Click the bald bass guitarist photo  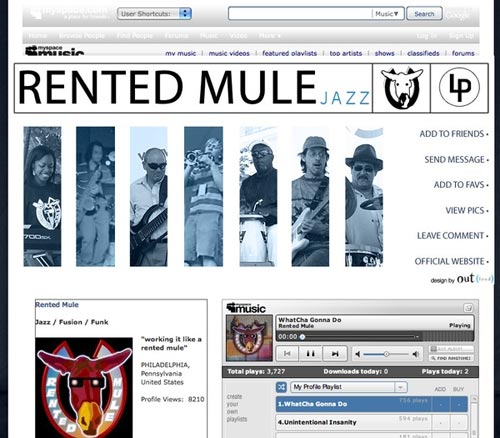(x=149, y=196)
